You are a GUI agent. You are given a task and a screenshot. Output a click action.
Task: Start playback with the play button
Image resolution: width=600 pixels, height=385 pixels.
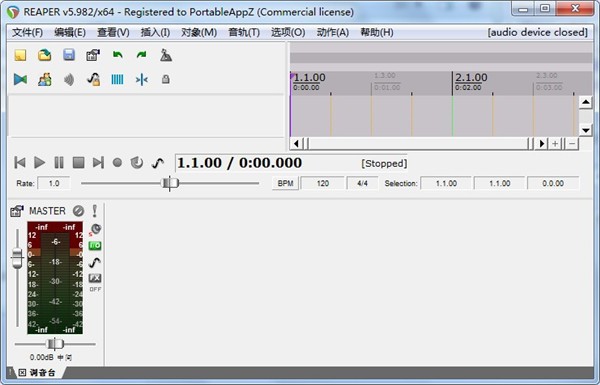[x=39, y=163]
